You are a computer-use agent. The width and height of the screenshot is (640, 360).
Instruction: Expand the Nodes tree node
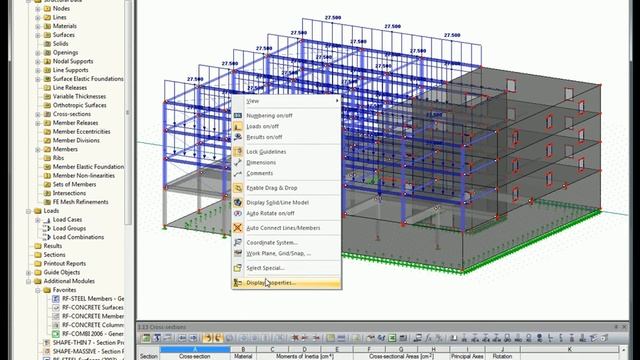[38, 9]
